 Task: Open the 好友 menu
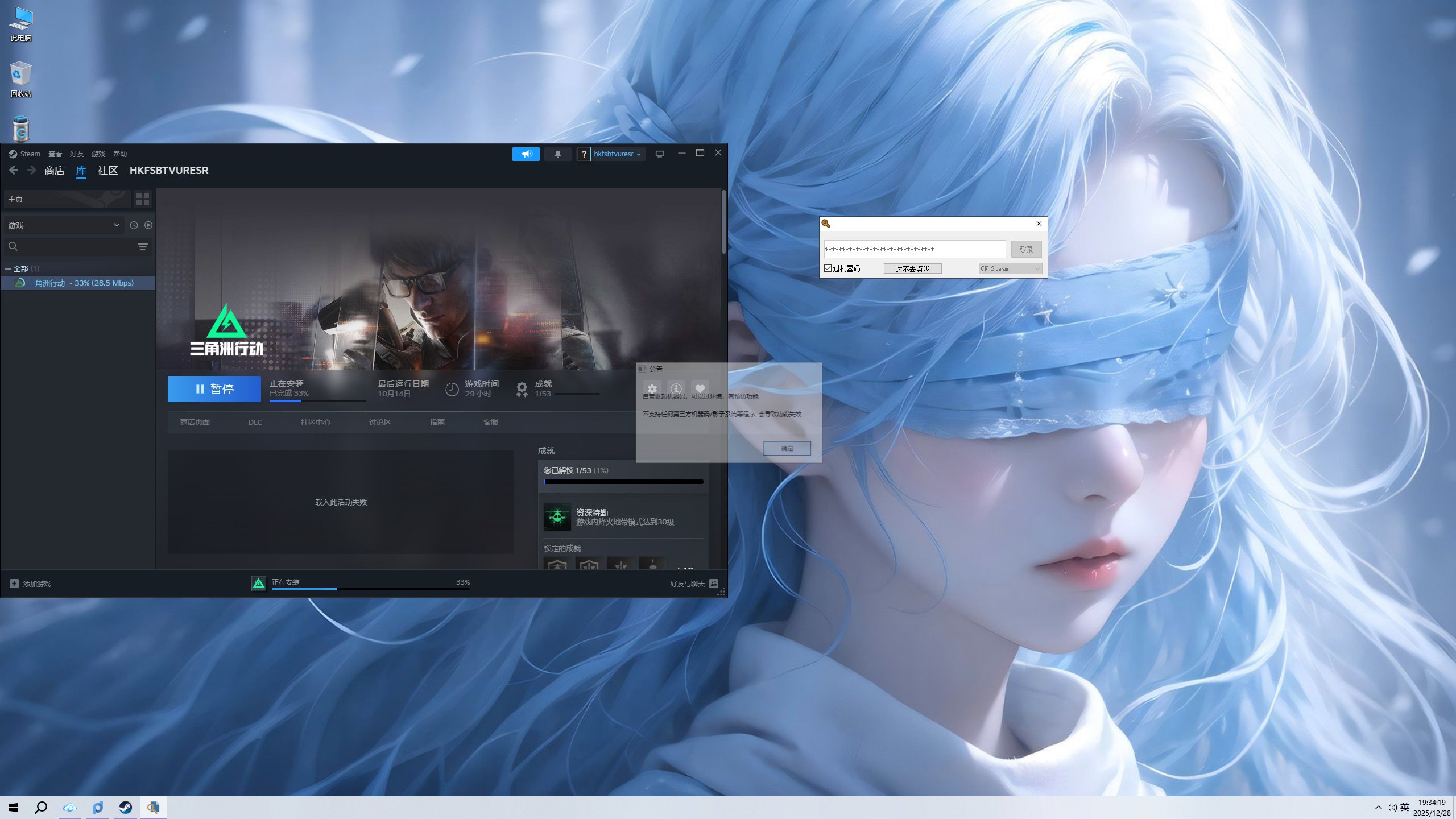(76, 154)
